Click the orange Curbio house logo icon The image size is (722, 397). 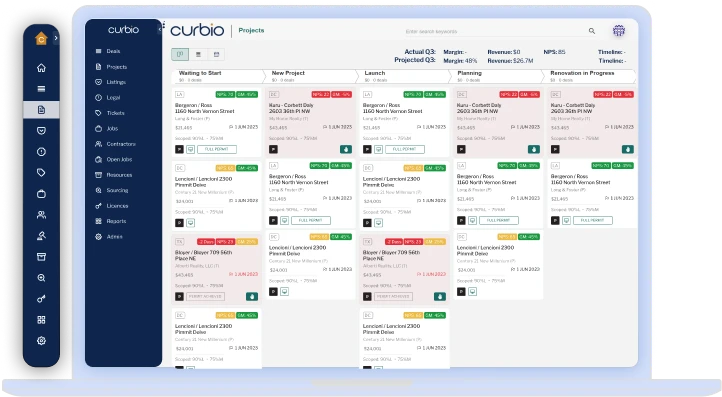click(41, 39)
